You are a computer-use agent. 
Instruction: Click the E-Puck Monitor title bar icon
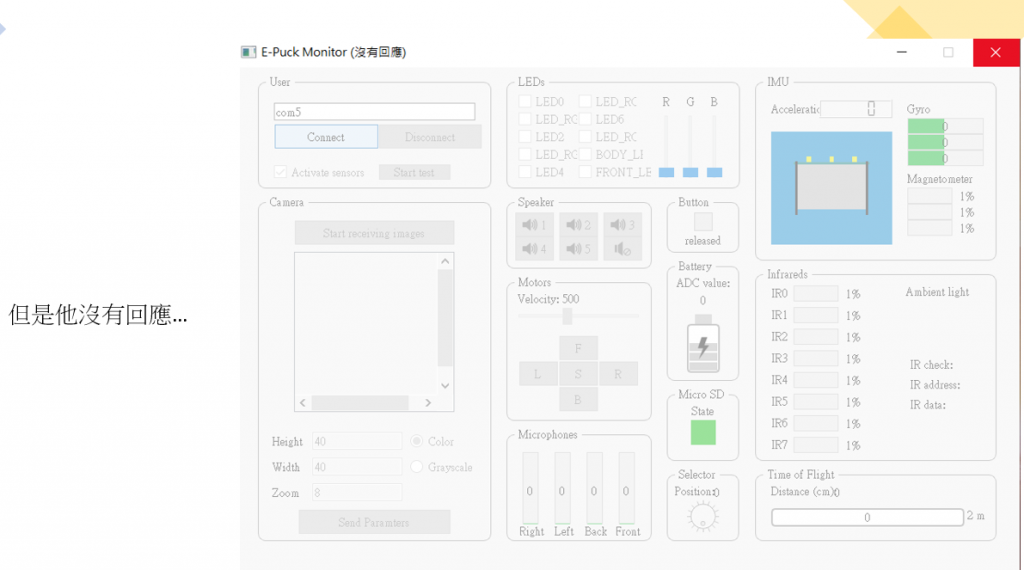click(x=248, y=52)
